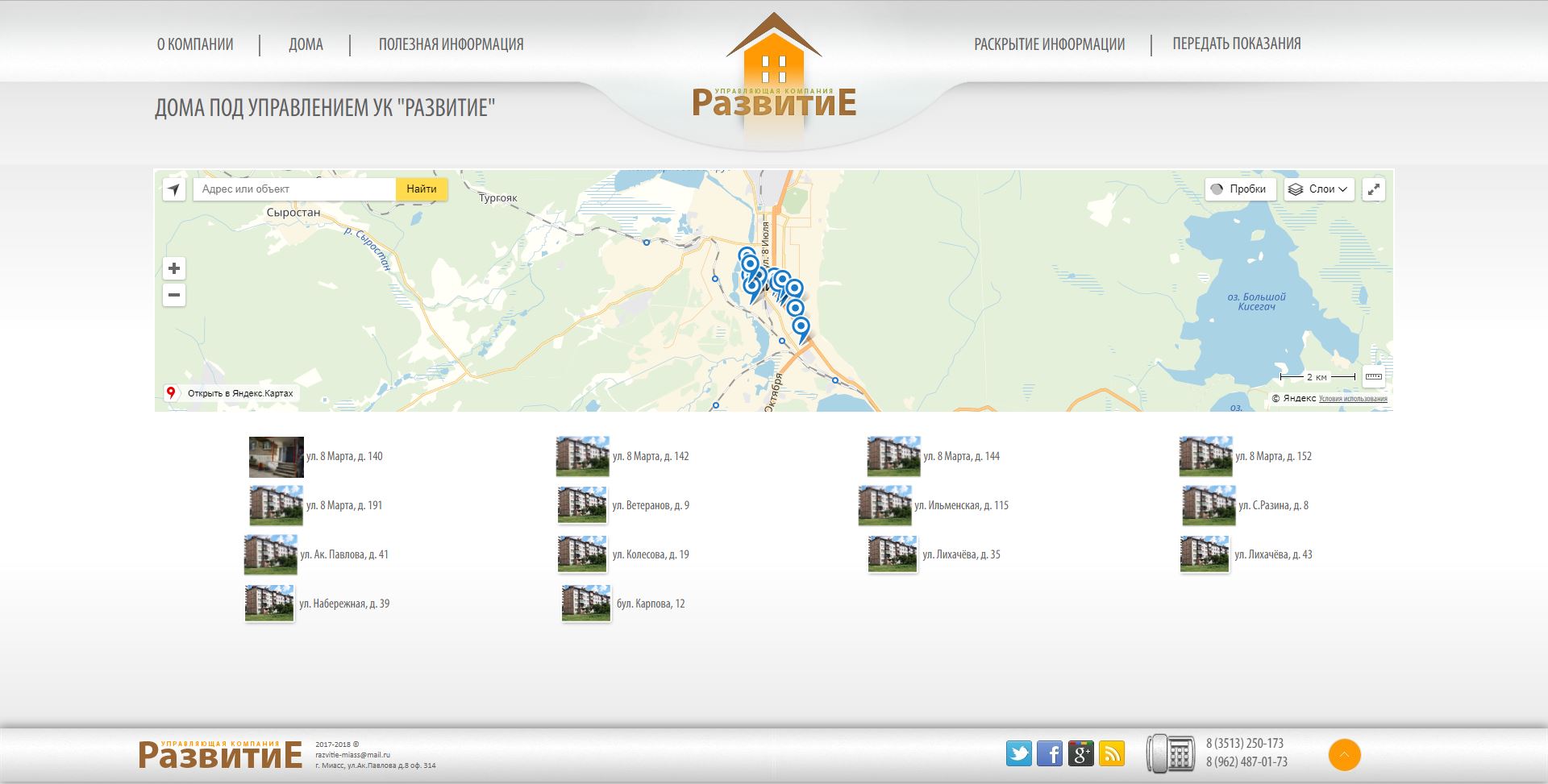Click thumbnail of ул. 8 Марта, д. 152

[x=1205, y=457]
